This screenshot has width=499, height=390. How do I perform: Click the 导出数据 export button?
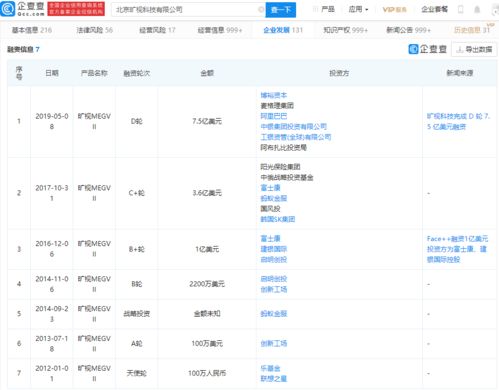click(474, 49)
